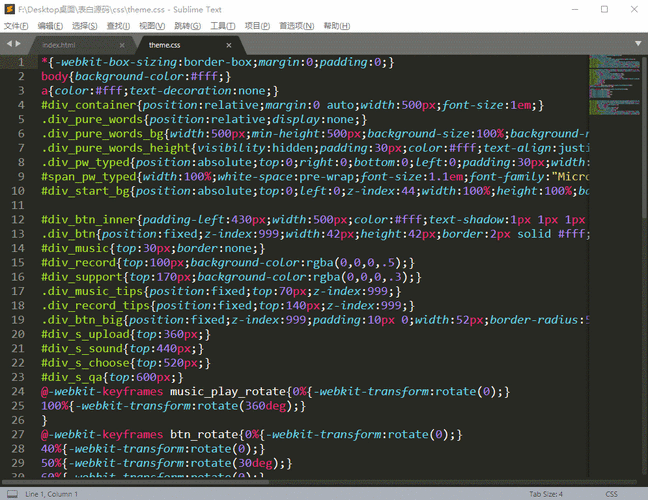
Task: Click the Sublime Text app icon in title bar
Action: [9, 9]
